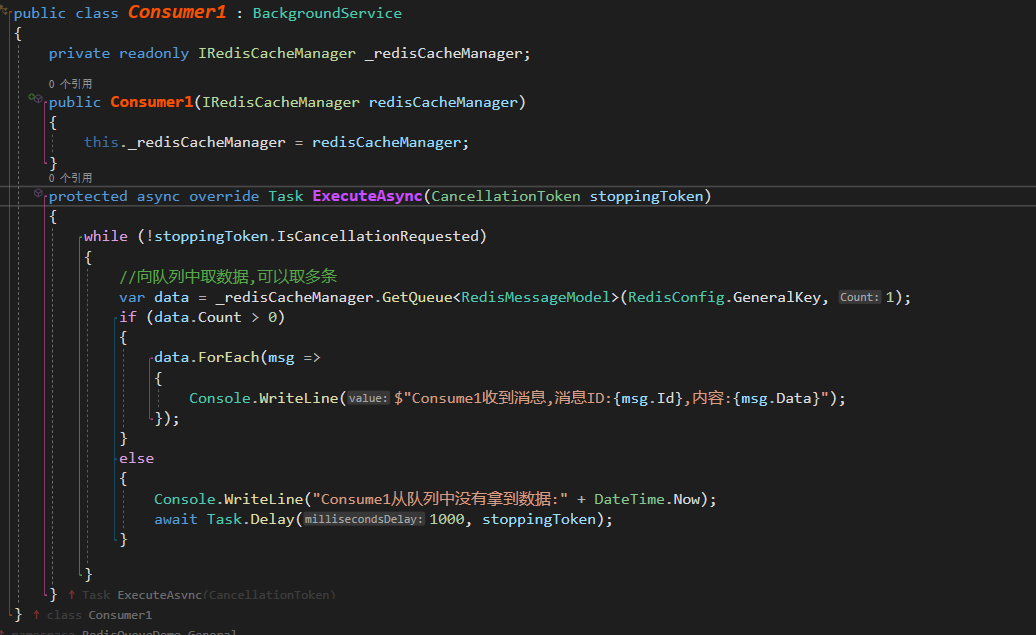
Task: Click the BackgroundService base class name
Action: pyautogui.click(x=327, y=13)
